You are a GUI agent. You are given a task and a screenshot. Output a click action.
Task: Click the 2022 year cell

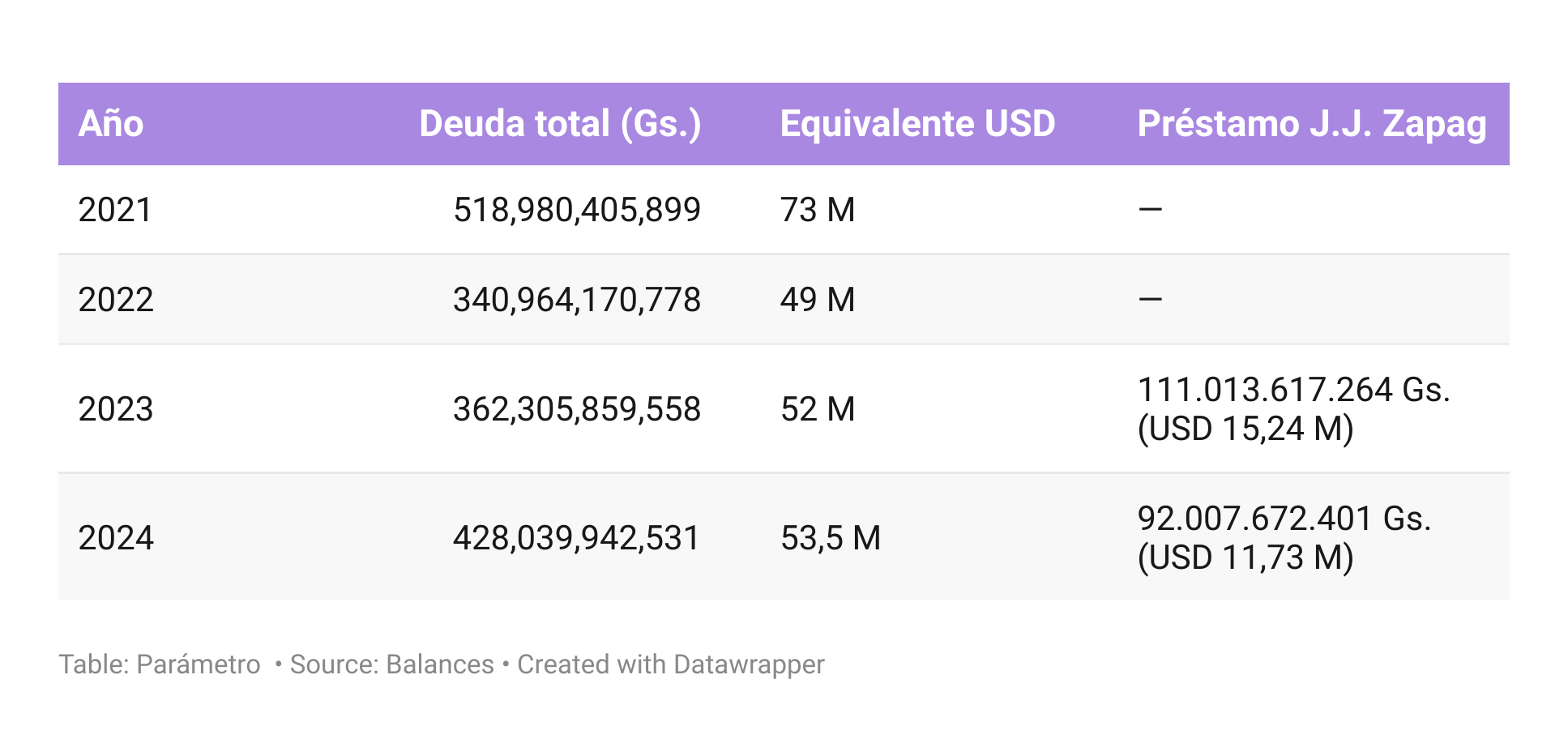(116, 300)
